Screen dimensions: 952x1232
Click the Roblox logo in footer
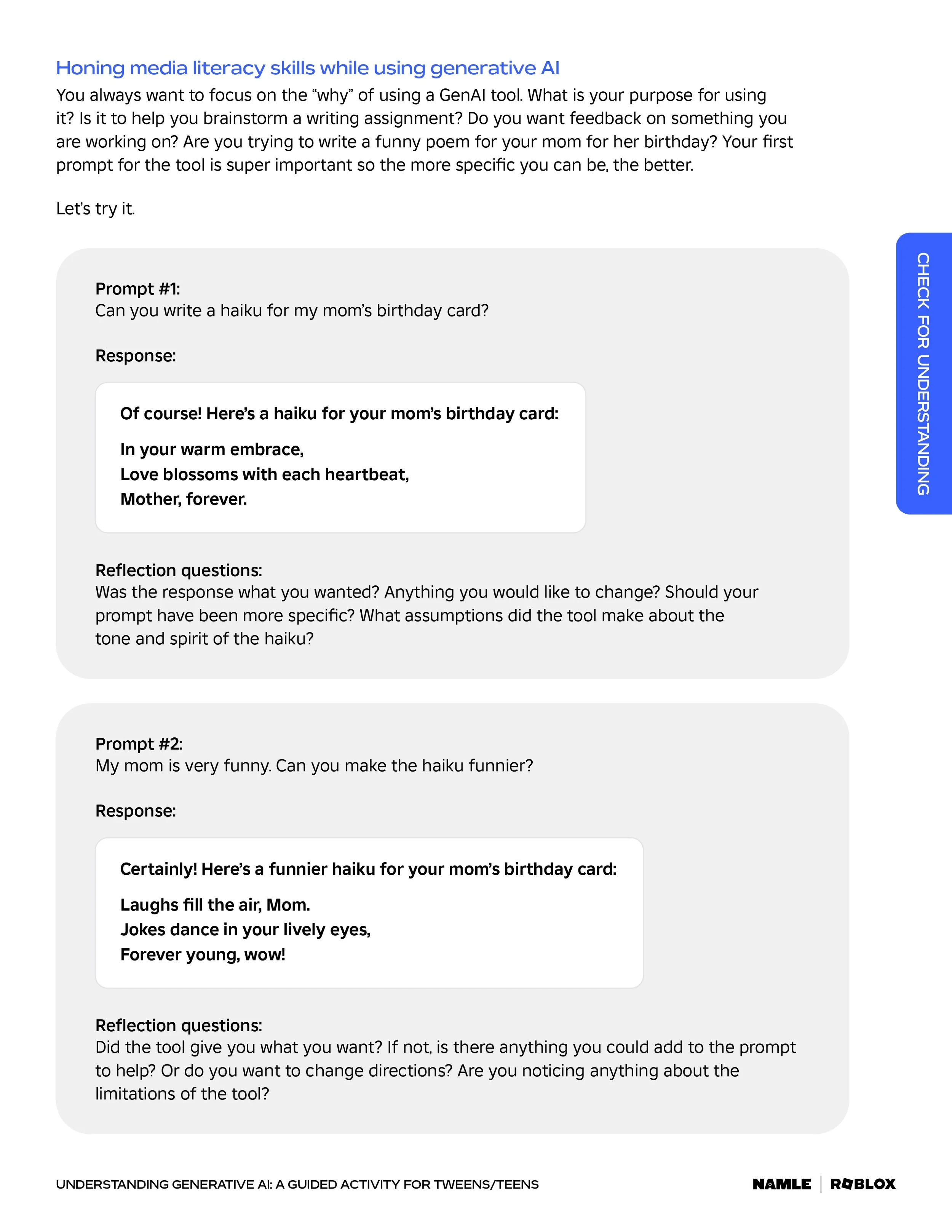863,1184
